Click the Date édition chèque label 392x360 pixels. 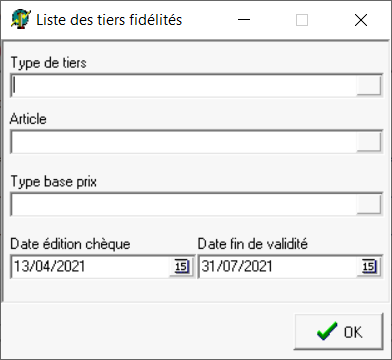click(x=70, y=244)
